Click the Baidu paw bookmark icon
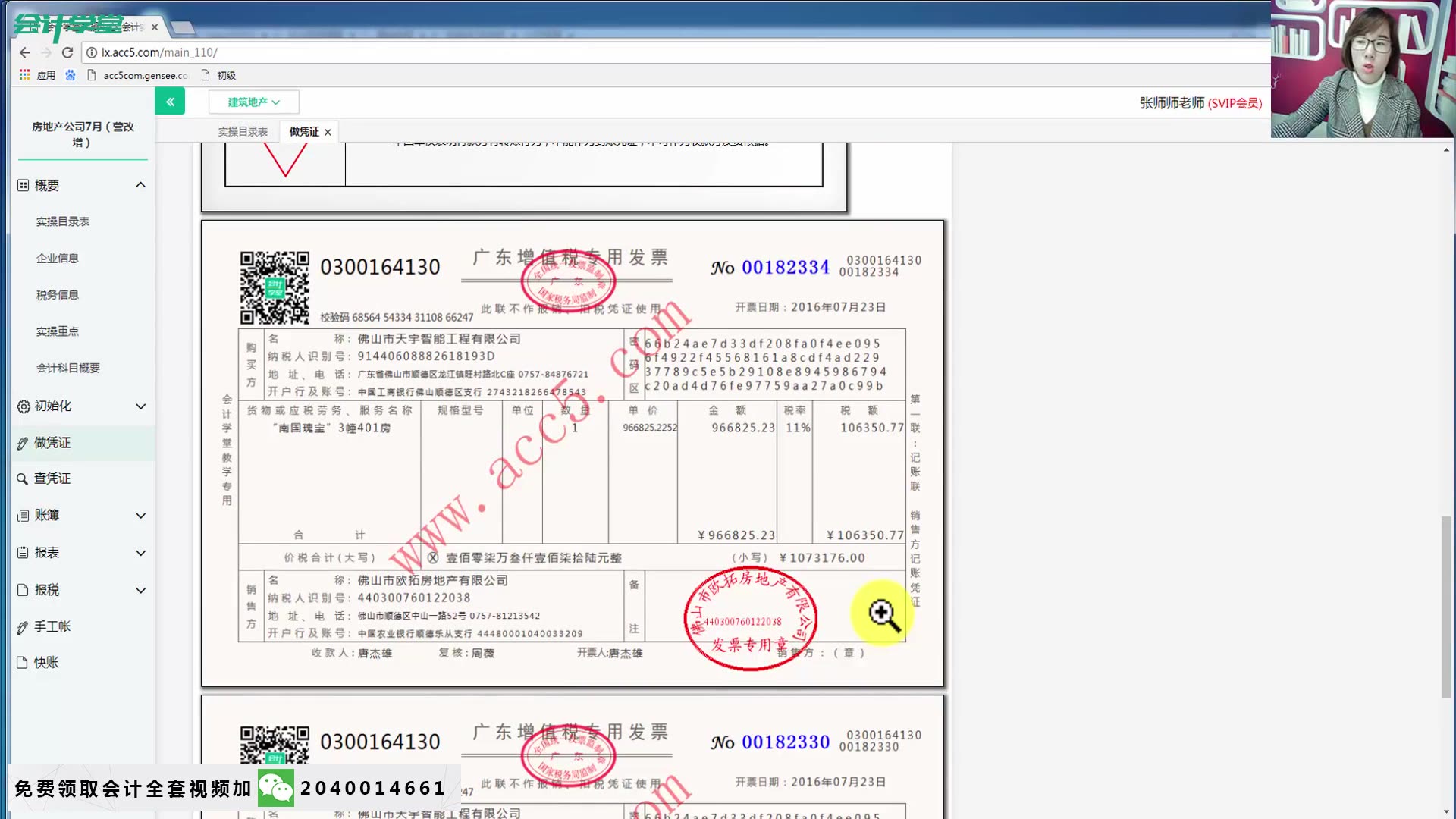 pos(71,75)
